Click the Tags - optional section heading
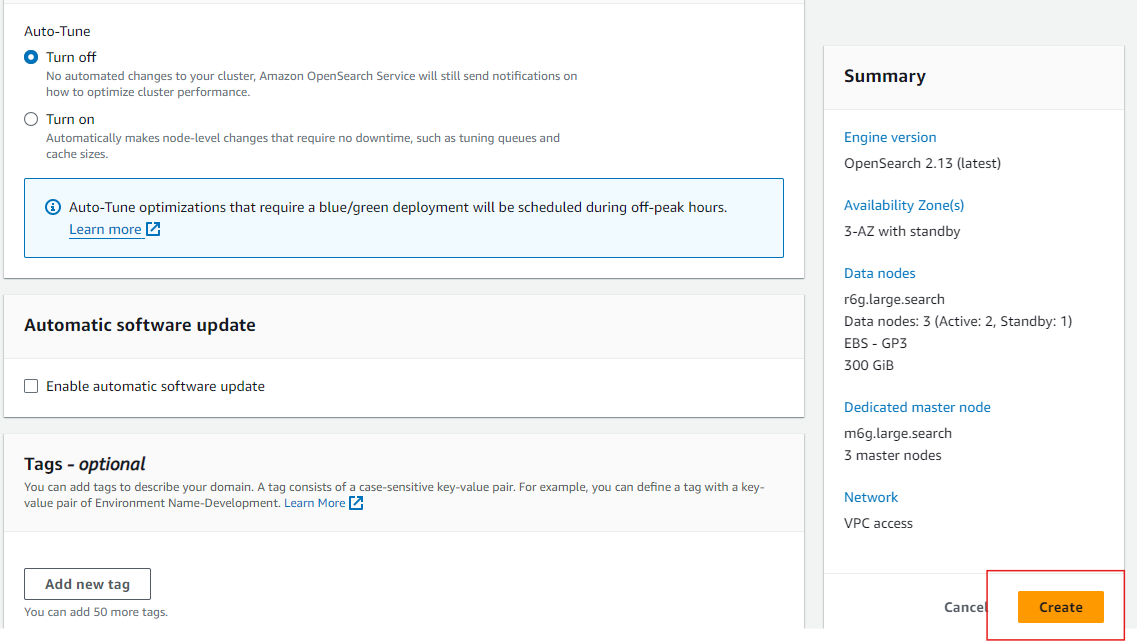Image resolution: width=1137 pixels, height=641 pixels. pos(85,464)
